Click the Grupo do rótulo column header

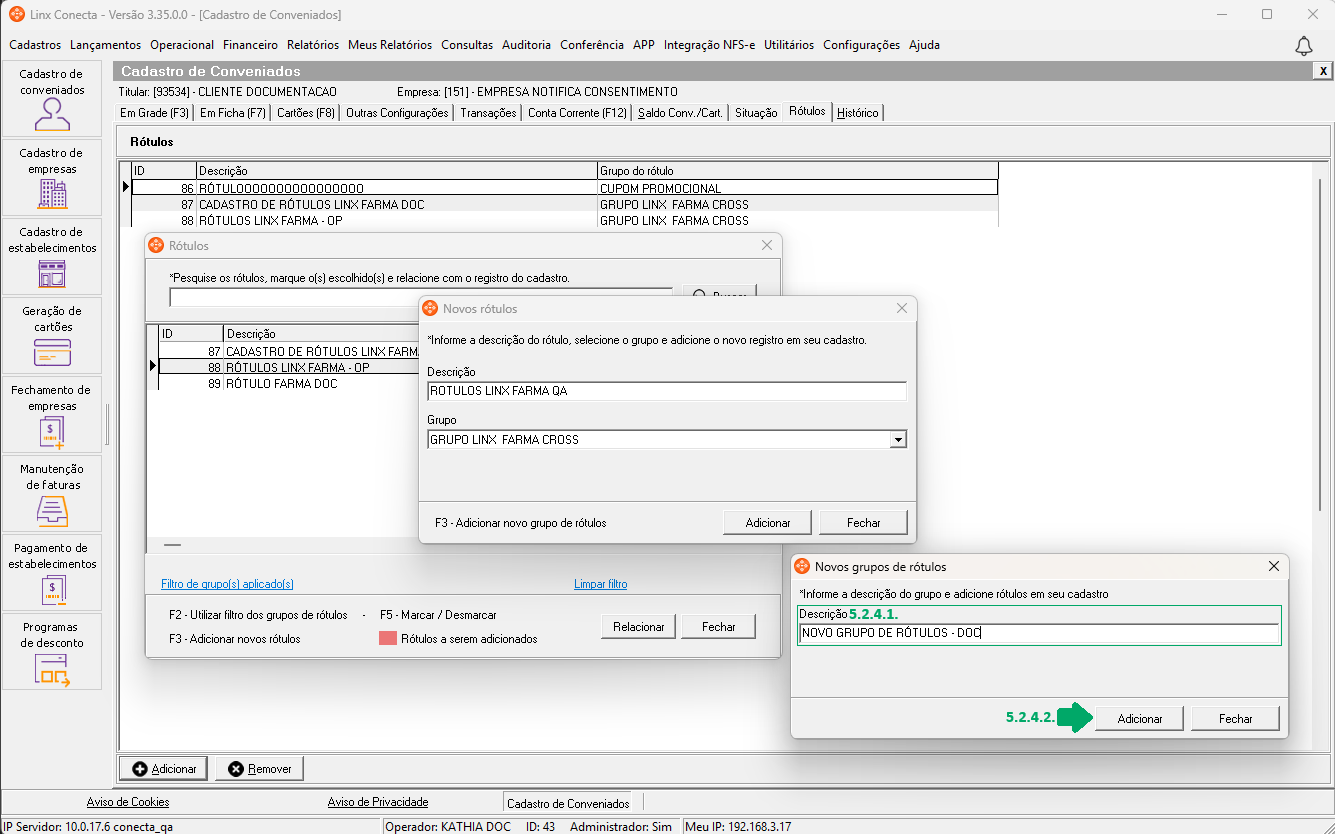pyautogui.click(x=797, y=171)
